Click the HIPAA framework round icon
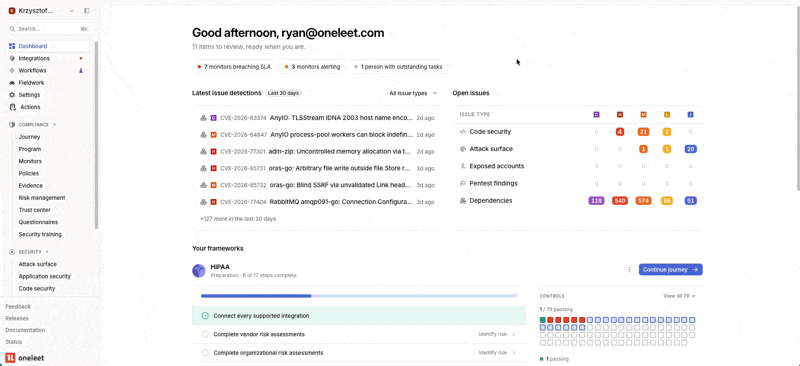The image size is (800, 366). [199, 271]
